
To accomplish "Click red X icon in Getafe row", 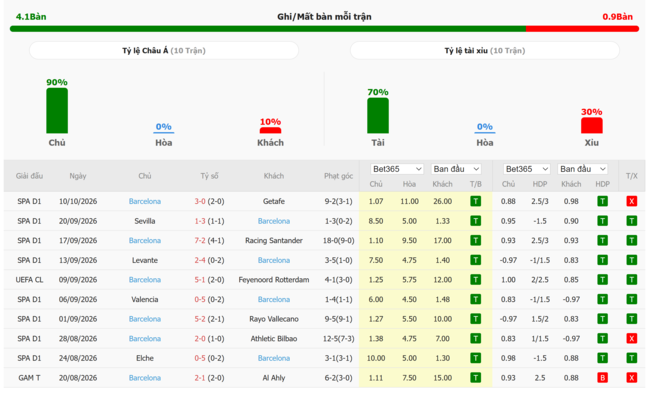I will pyautogui.click(x=631, y=201).
